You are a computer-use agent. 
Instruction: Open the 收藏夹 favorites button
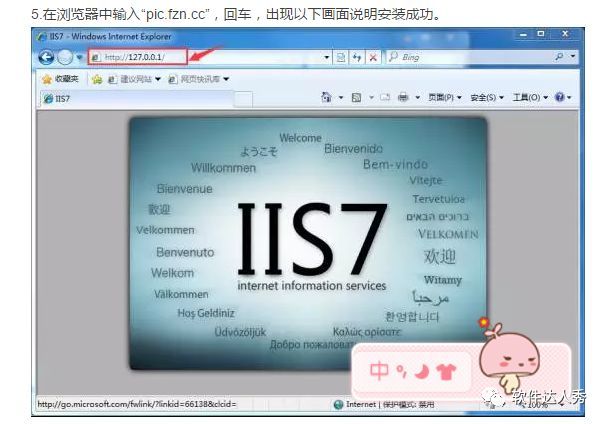tap(60, 79)
